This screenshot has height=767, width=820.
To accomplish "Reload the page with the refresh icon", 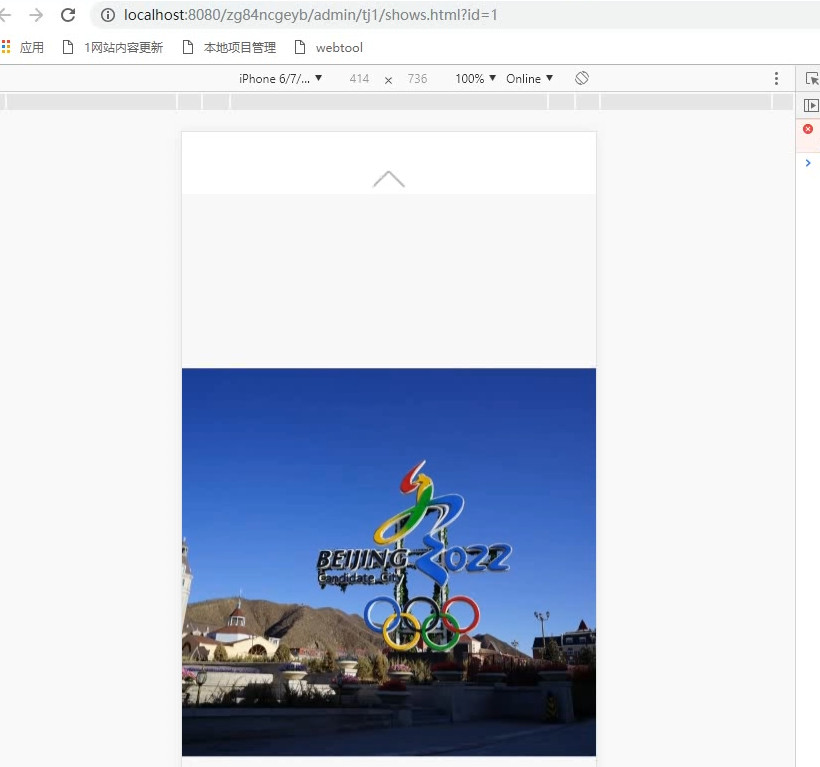I will coord(68,15).
